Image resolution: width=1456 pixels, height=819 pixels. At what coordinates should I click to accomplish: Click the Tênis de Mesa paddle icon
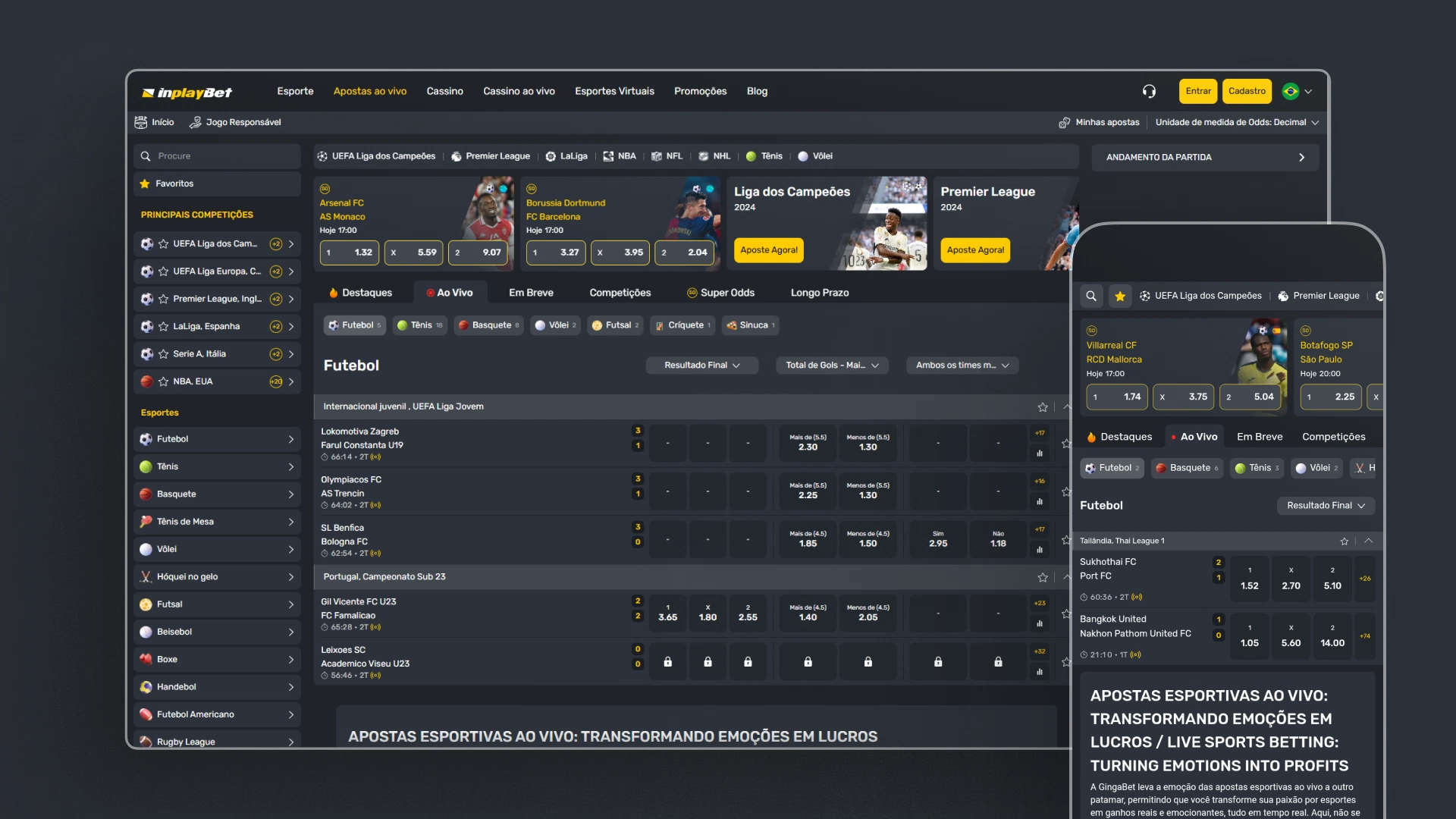point(146,522)
